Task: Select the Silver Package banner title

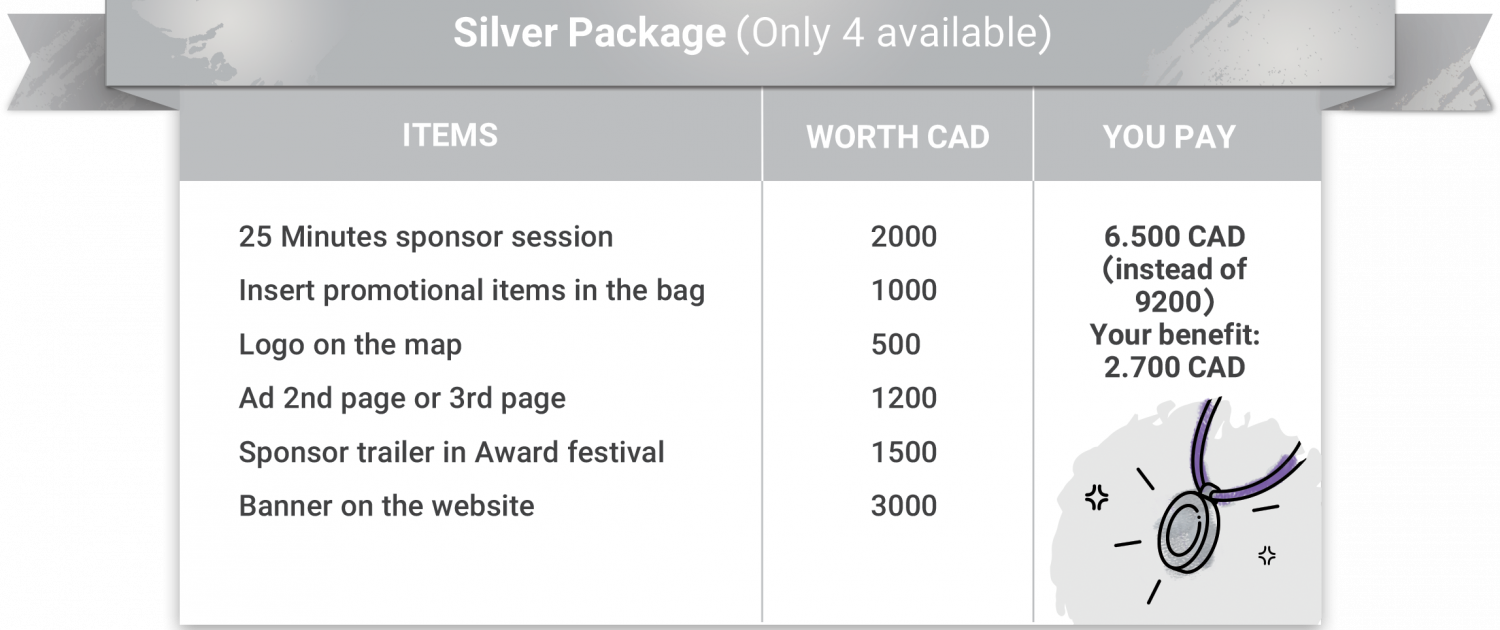Action: 752,34
